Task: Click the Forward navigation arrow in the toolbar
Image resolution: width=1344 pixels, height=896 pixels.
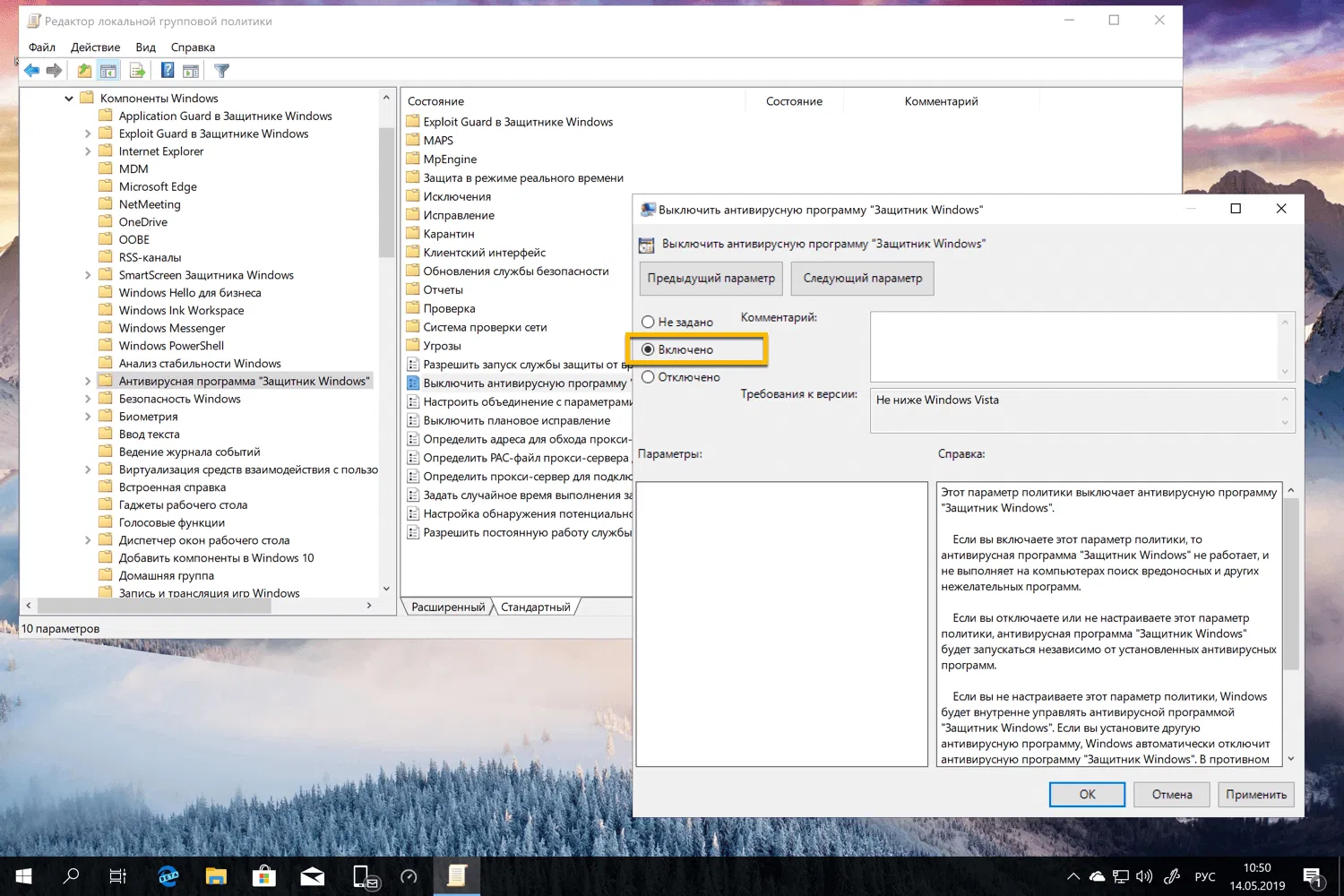Action: (54, 70)
